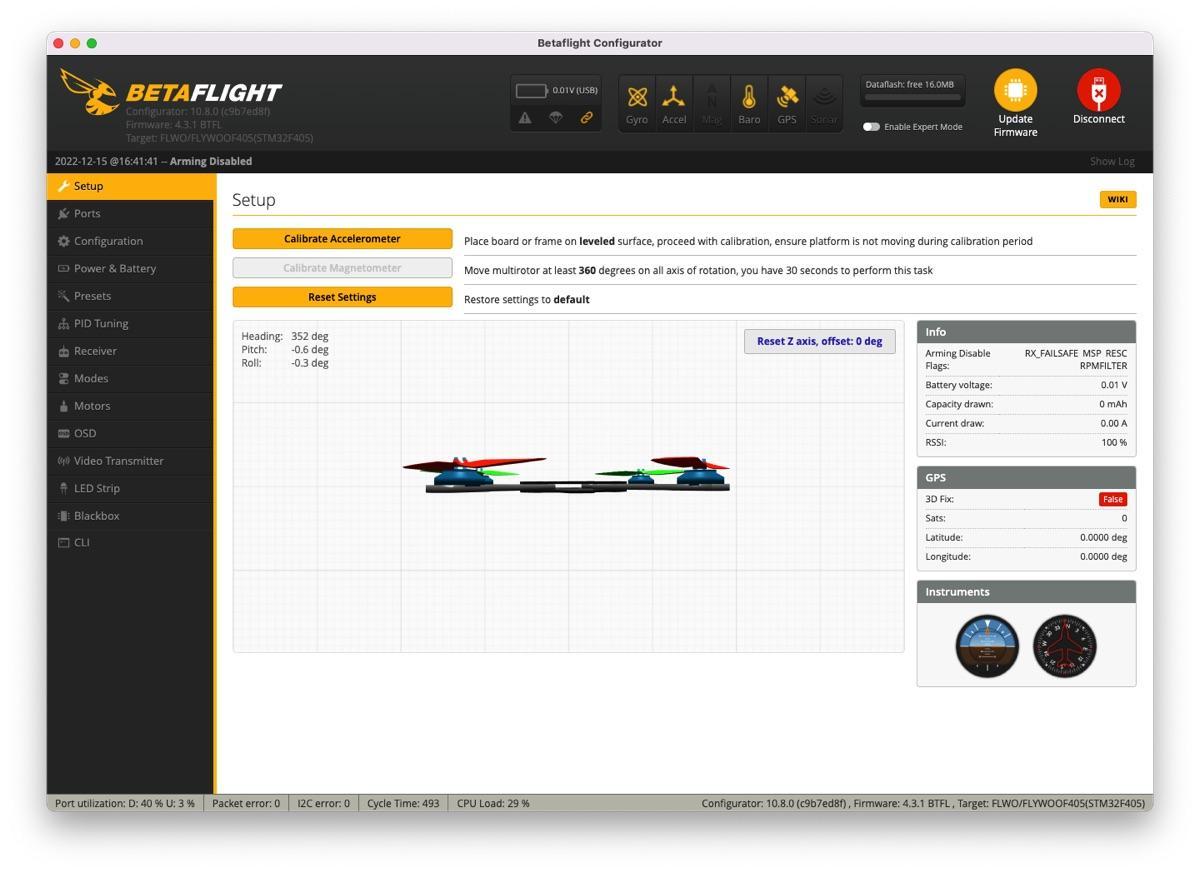Open the Setup tab

point(130,186)
